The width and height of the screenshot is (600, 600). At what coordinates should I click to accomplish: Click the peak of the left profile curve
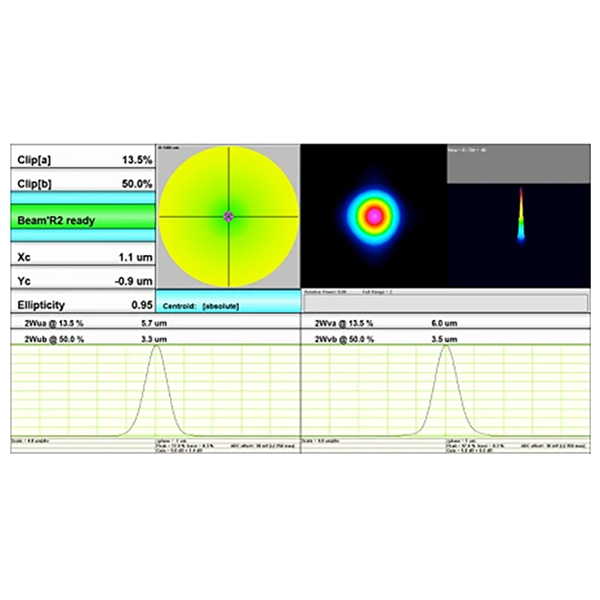(x=155, y=350)
